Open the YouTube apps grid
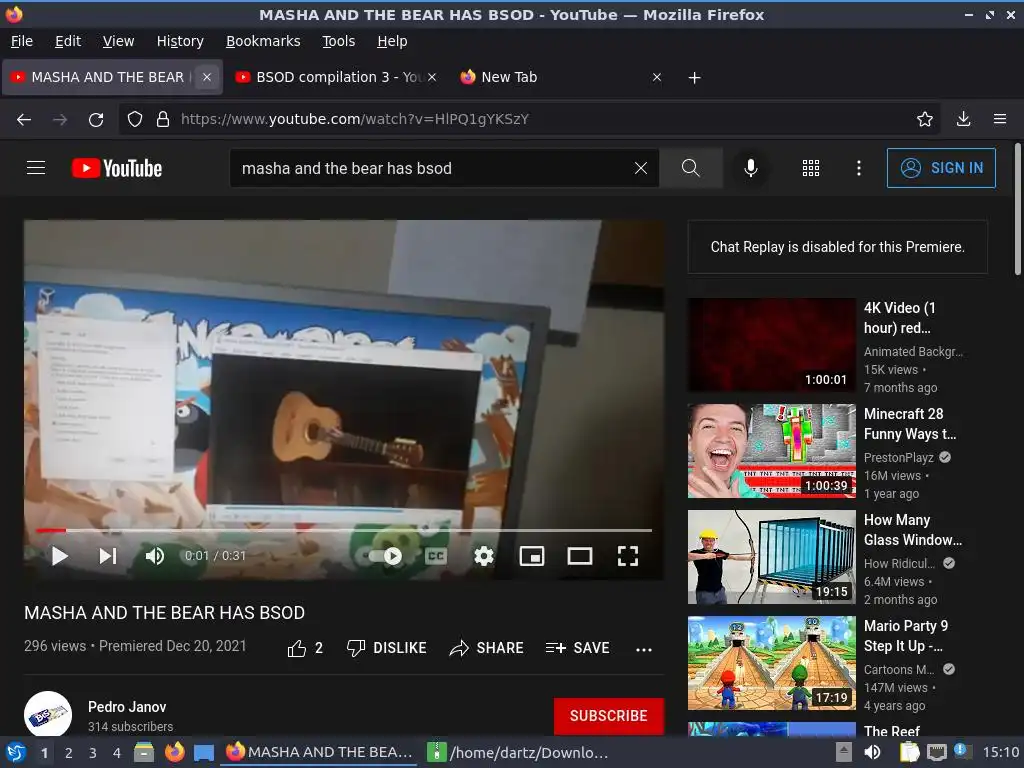The image size is (1024, 768). [x=810, y=168]
